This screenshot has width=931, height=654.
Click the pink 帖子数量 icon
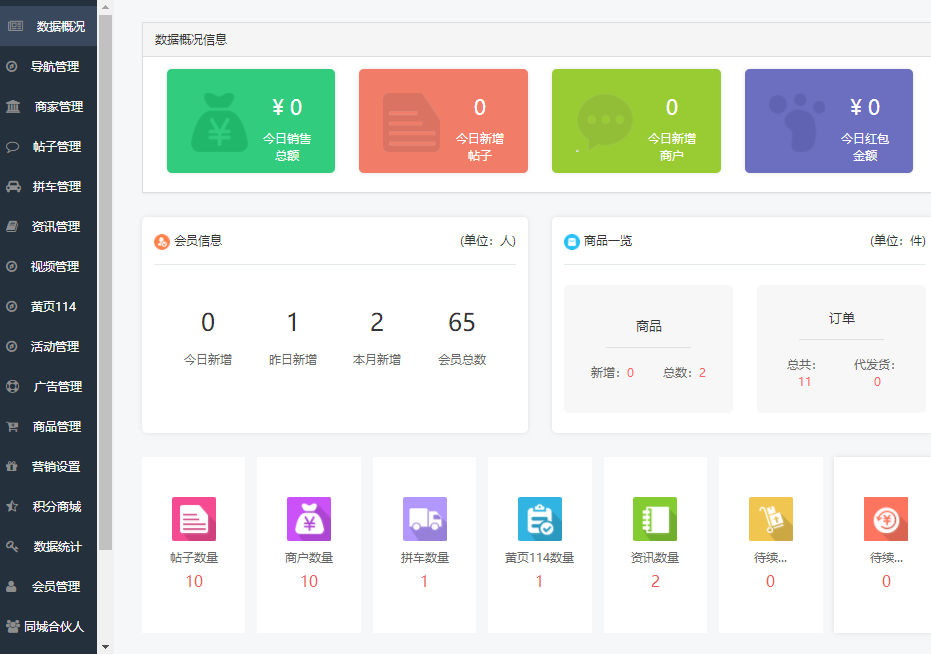point(194,519)
